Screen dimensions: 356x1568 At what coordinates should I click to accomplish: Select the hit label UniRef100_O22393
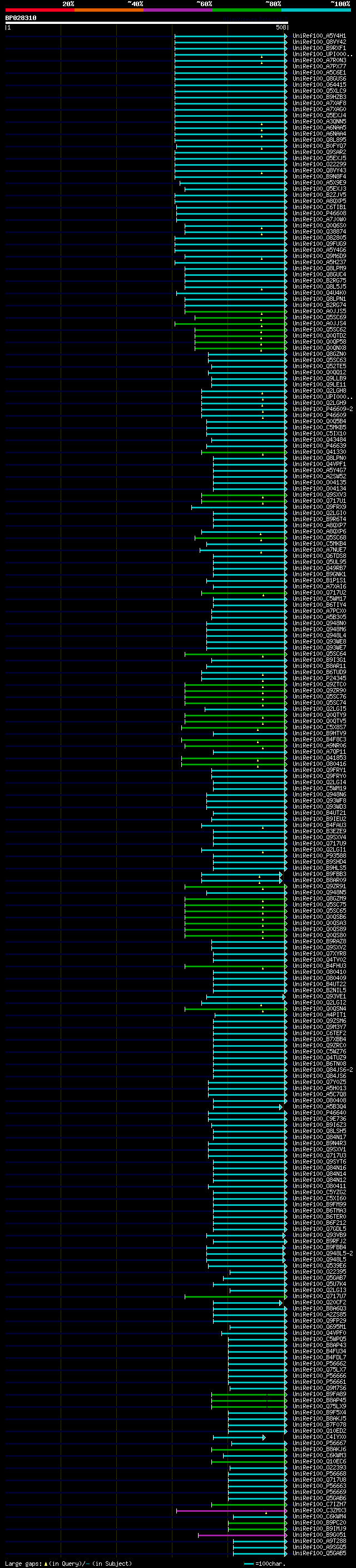[x=319, y=1467]
